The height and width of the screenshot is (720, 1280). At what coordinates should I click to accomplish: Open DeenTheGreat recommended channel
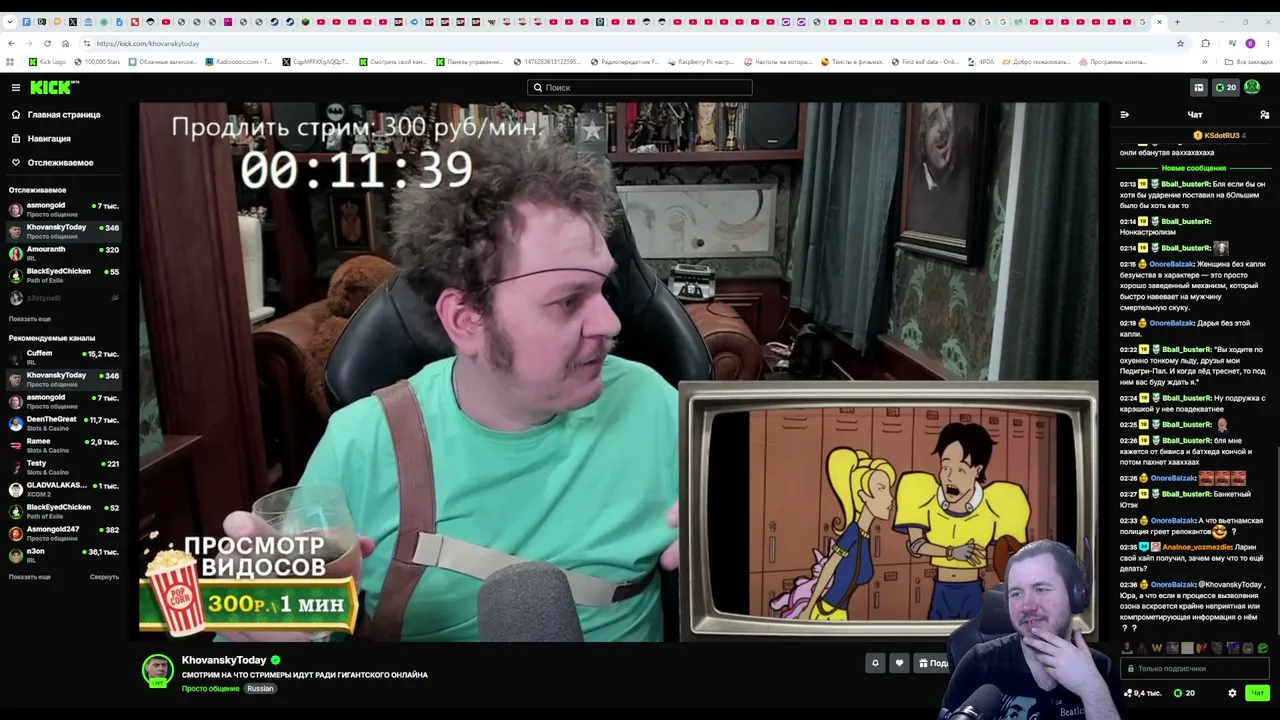(x=64, y=424)
